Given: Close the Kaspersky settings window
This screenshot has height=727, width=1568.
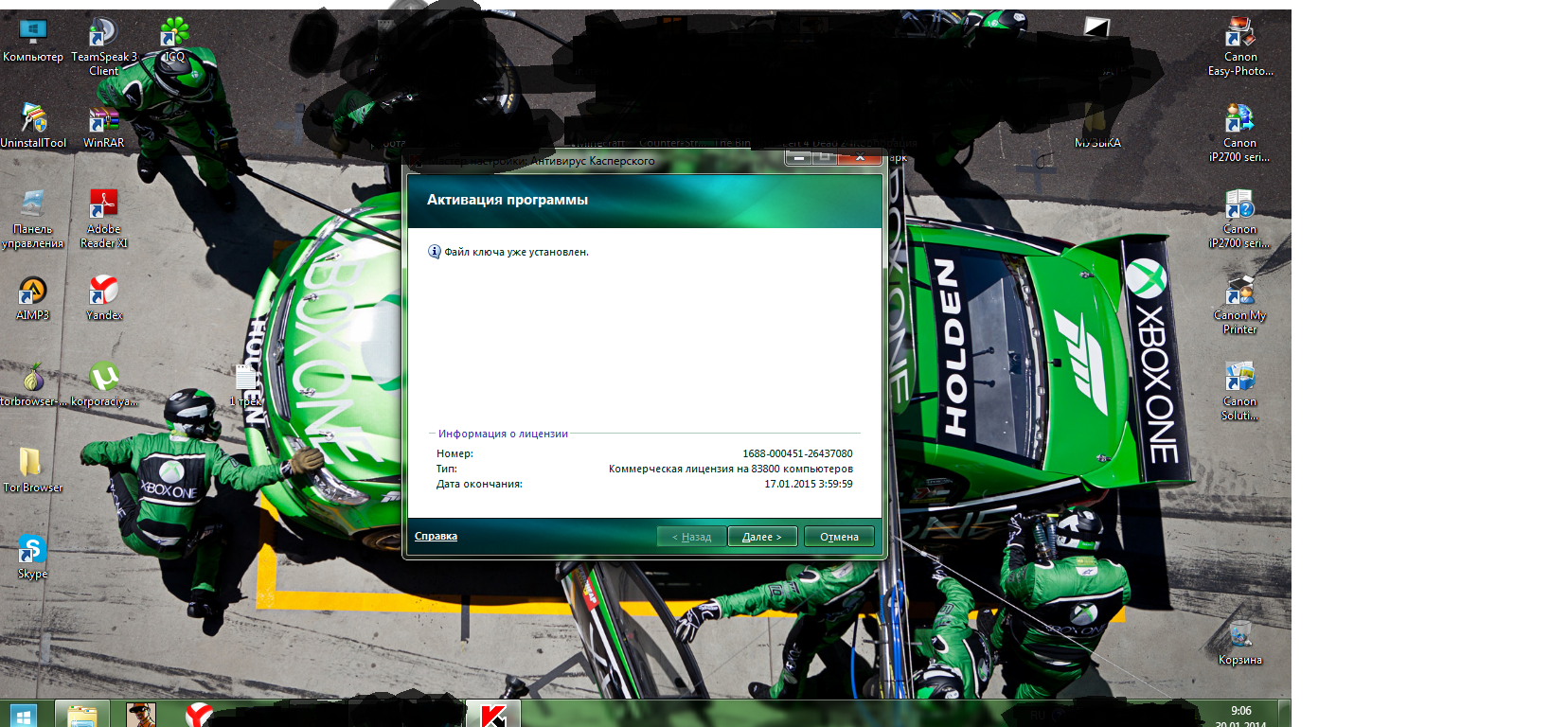Looking at the screenshot, I should pos(860,157).
